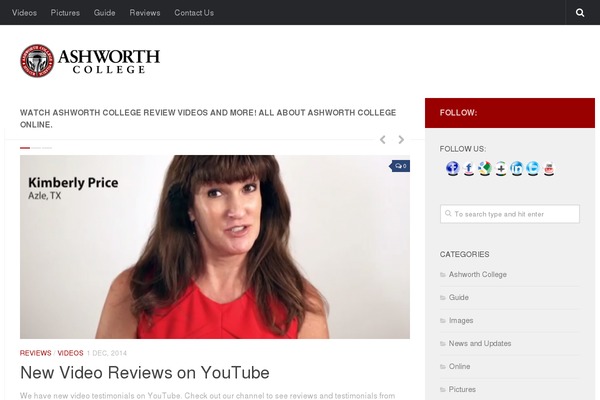Image resolution: width=600 pixels, height=400 pixels.
Task: Open the Videos menu item
Action: [x=24, y=13]
